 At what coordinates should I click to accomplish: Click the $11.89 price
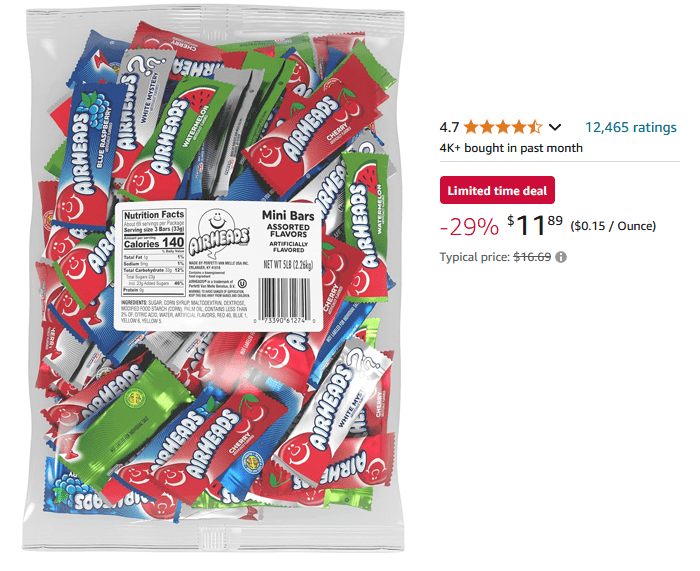(x=535, y=224)
